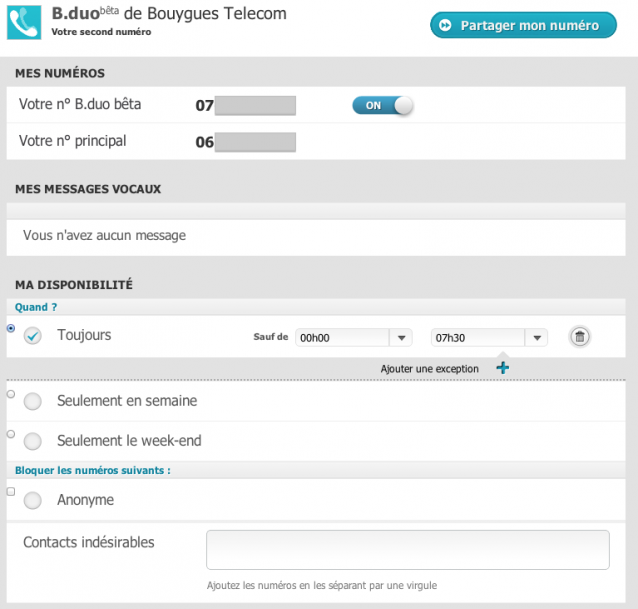Check the Anonyme blocking checkbox

click(x=11, y=492)
